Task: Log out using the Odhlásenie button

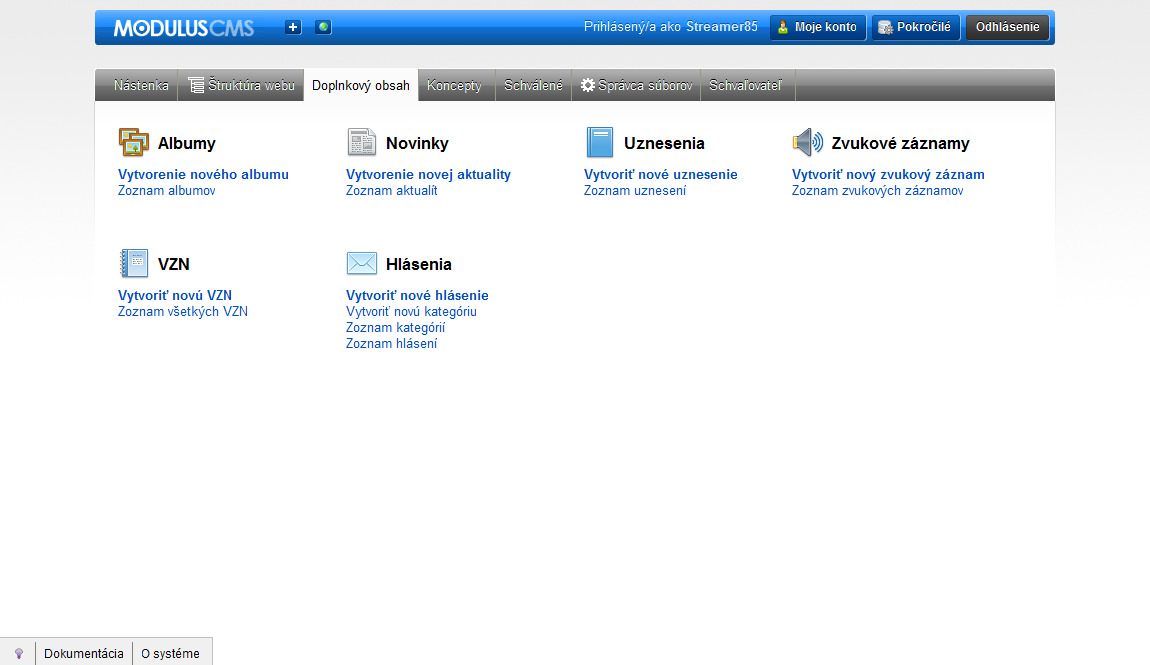Action: pyautogui.click(x=1007, y=27)
